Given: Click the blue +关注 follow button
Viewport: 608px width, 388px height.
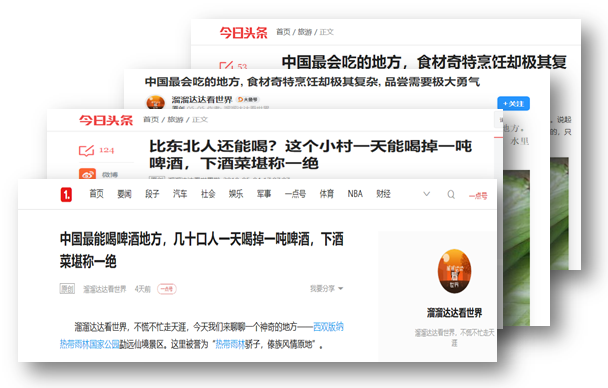Looking at the screenshot, I should coord(513,103).
